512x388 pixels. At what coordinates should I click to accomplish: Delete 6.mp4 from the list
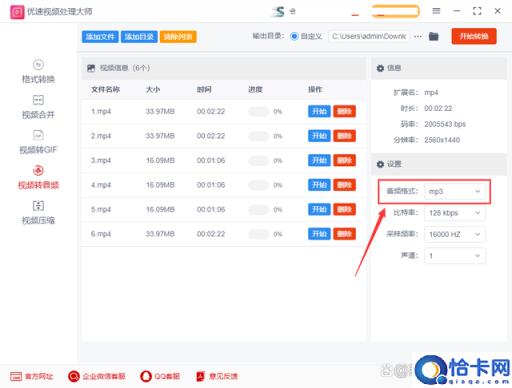coord(344,234)
